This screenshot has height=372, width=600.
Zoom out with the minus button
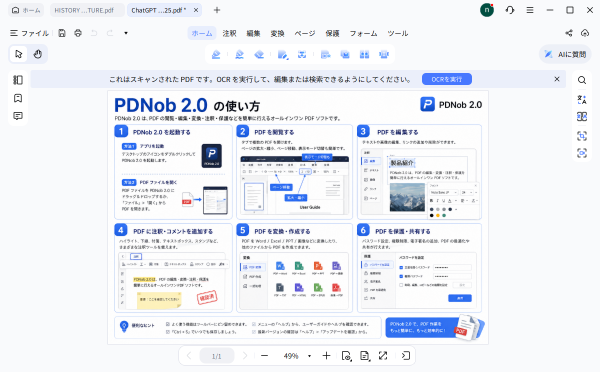click(x=264, y=356)
